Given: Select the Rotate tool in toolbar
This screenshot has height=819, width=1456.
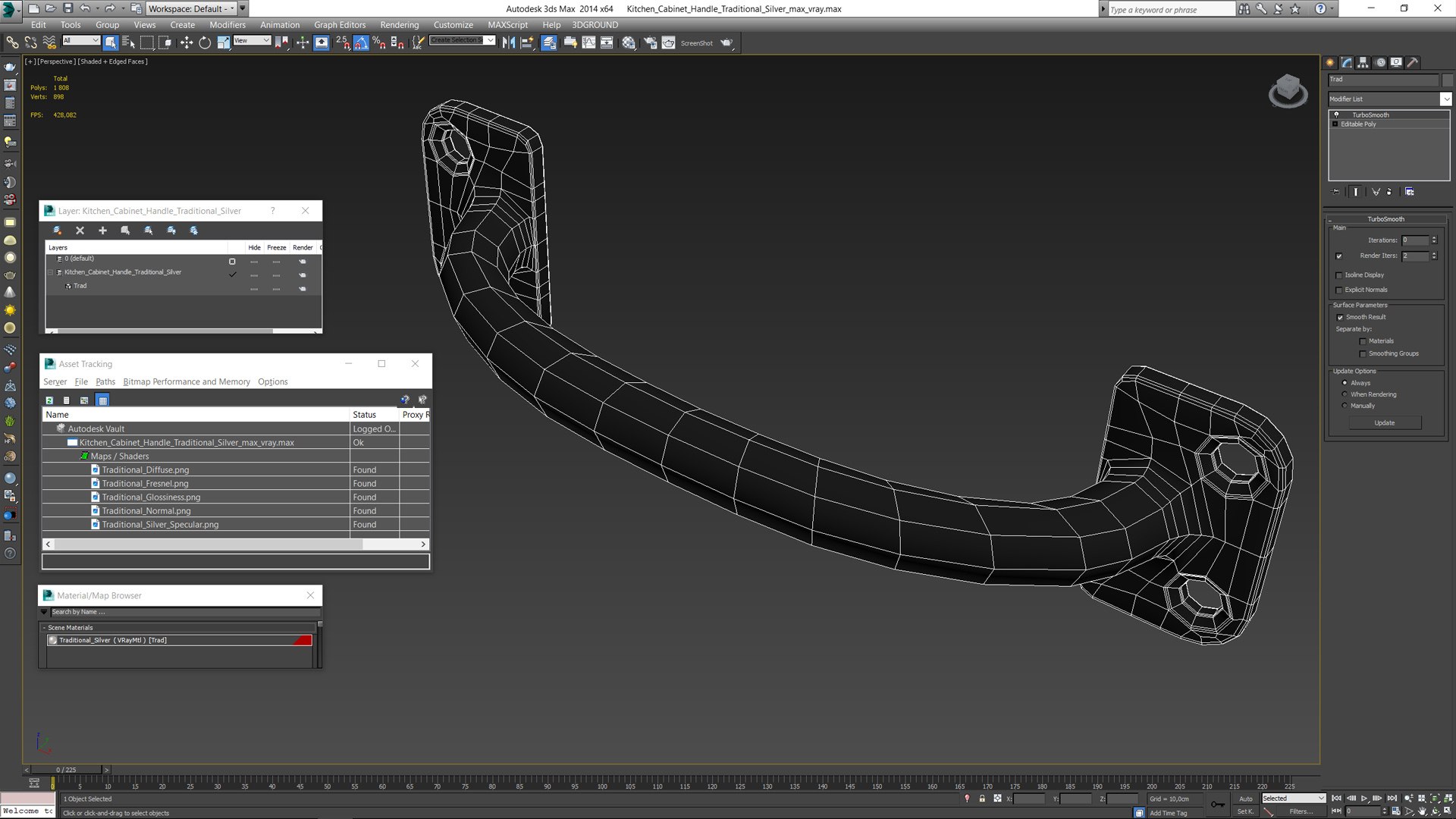Looking at the screenshot, I should coord(205,42).
